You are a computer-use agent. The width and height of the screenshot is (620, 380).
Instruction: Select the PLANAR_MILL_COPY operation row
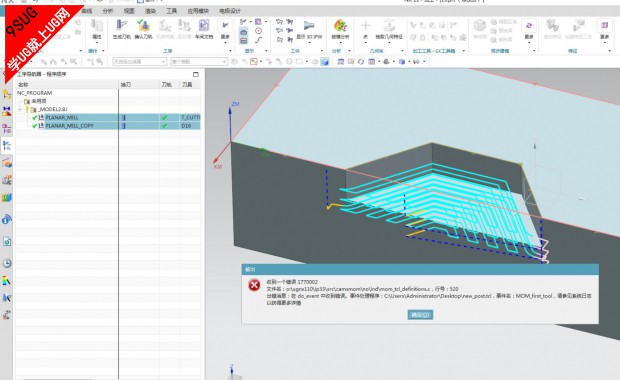107,126
